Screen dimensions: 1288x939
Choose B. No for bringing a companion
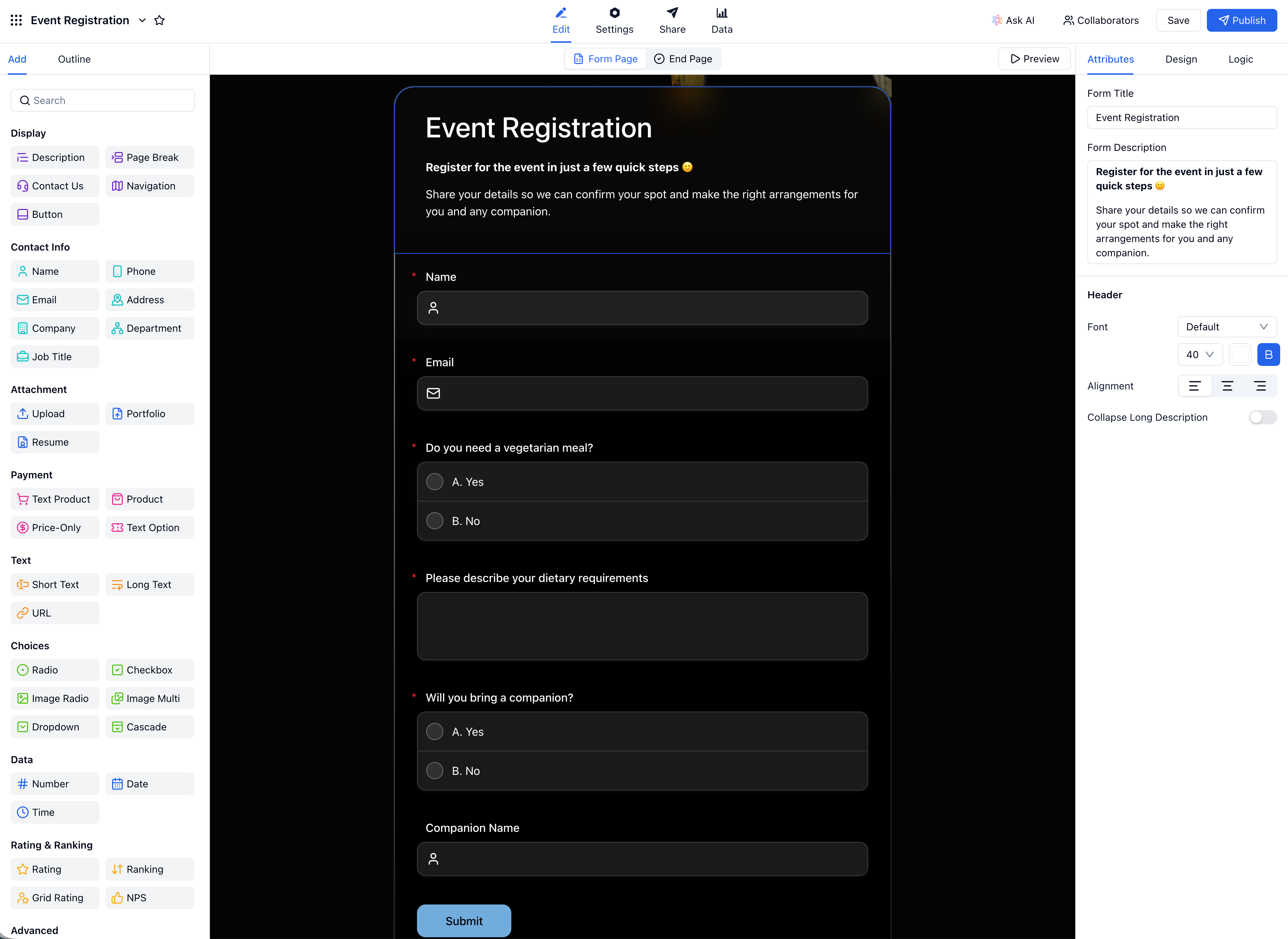(435, 770)
